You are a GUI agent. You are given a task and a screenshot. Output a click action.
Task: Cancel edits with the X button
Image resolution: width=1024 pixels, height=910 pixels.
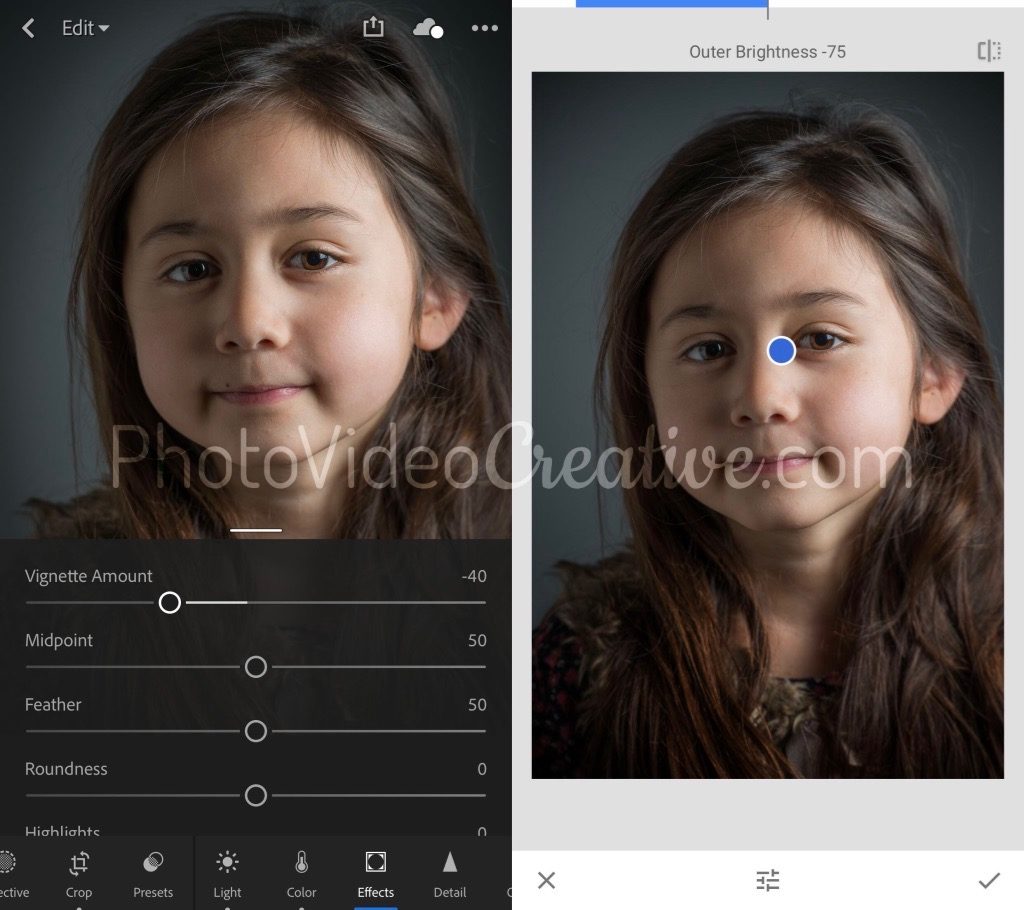coord(545,880)
